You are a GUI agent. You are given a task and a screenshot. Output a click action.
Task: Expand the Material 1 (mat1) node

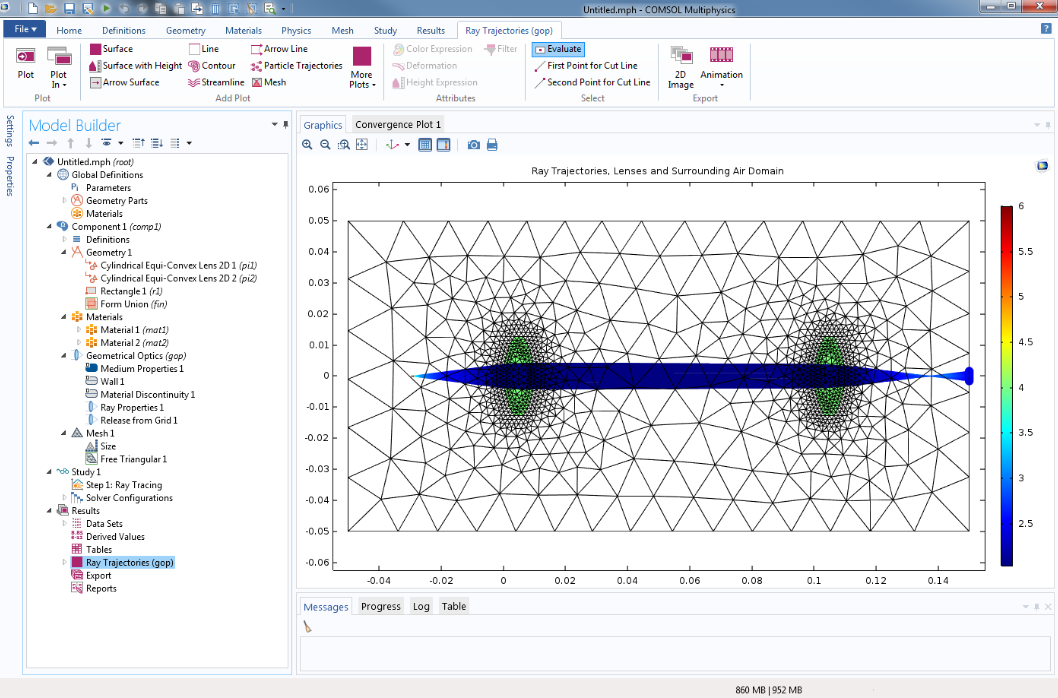(x=78, y=329)
